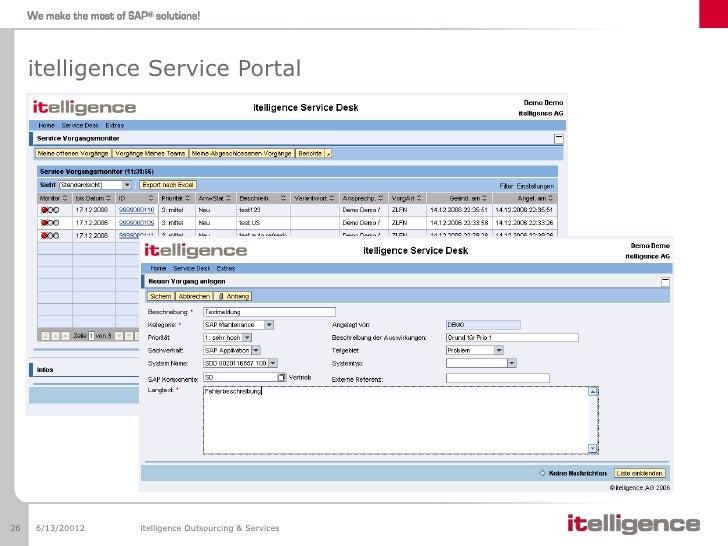The width and height of the screenshot is (728, 546).
Task: Click scroll-up arrow of Langtext textarea
Action: pos(592,391)
